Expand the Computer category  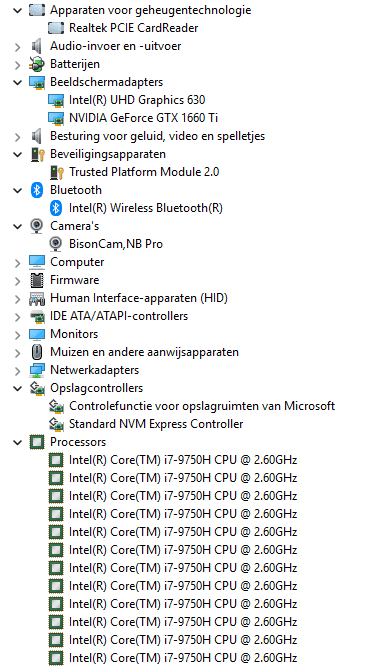coord(18,262)
